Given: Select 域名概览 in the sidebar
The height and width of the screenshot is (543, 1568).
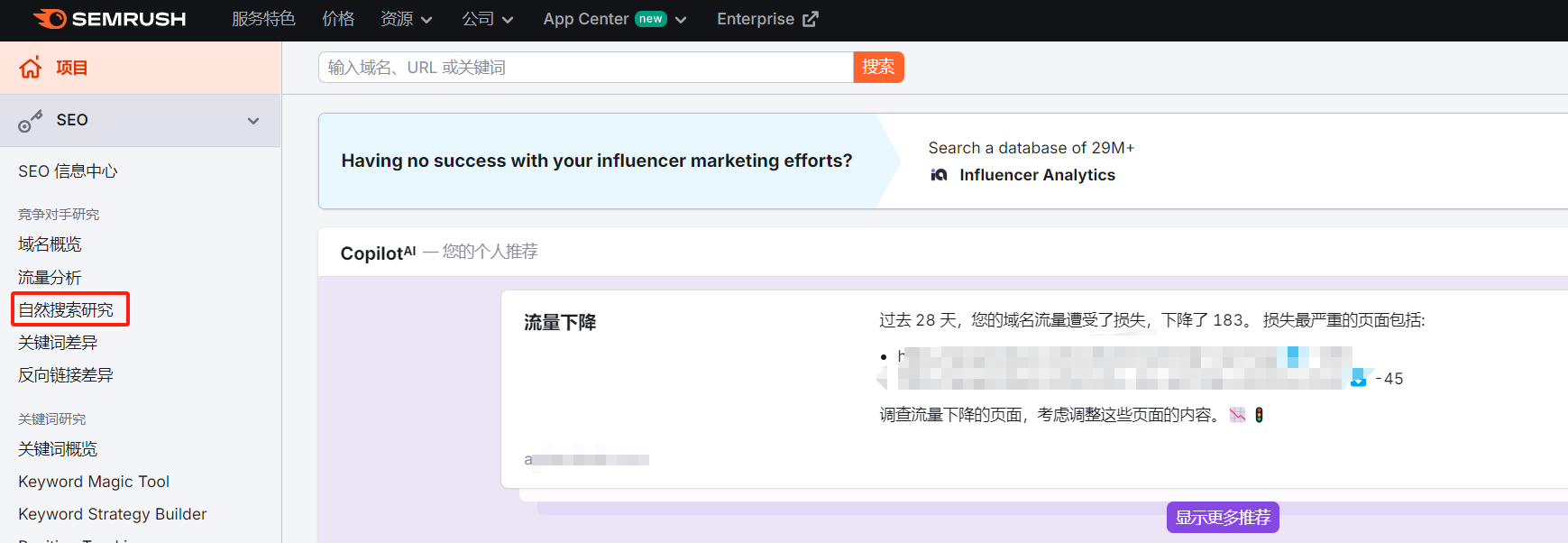Looking at the screenshot, I should [50, 244].
